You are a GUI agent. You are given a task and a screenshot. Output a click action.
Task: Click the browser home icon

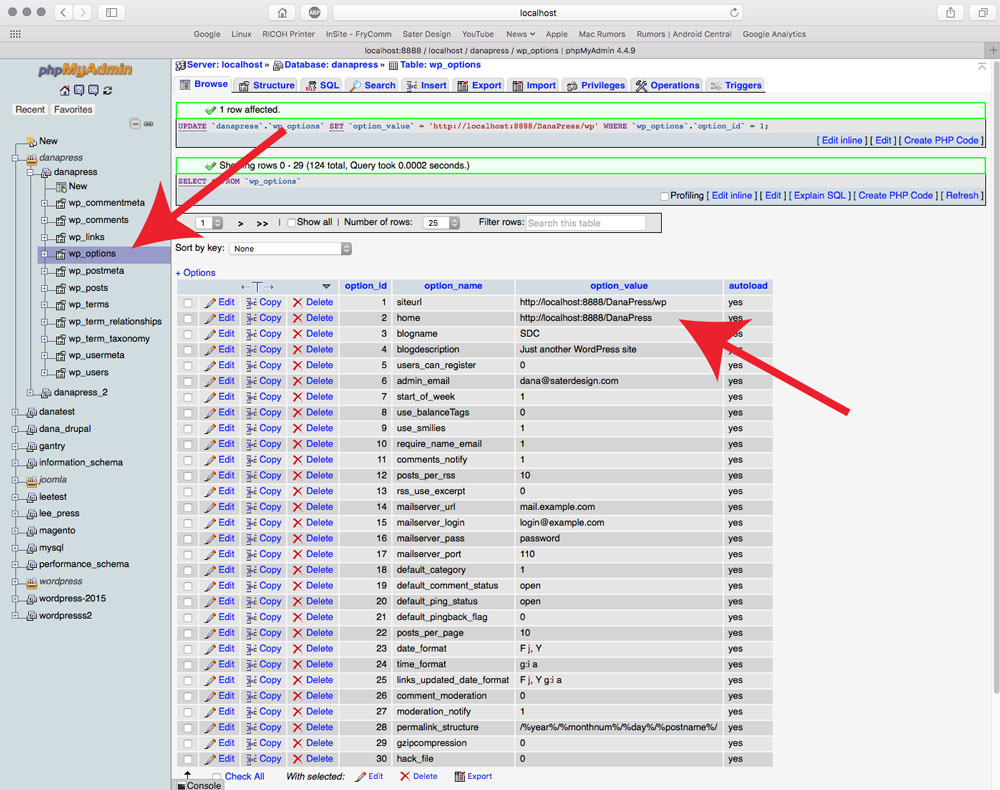[282, 13]
